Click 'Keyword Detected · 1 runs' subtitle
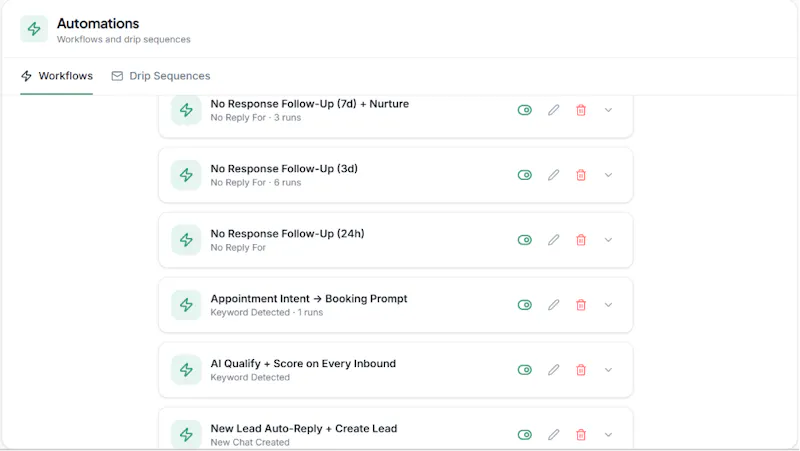Viewport: 800px width, 451px height. coord(266,312)
